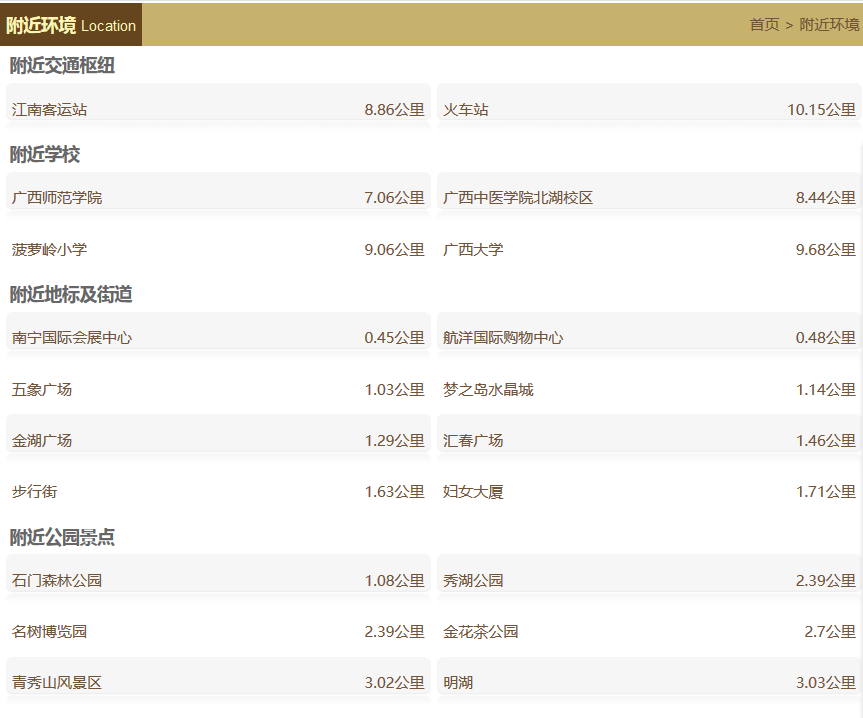
Task: Click the 附近学校 section heading
Action: (45, 155)
